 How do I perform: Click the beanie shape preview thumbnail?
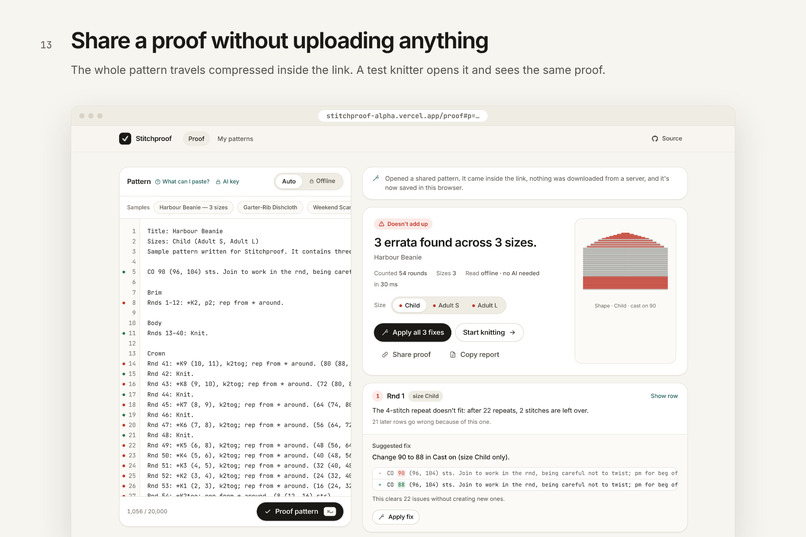pos(625,261)
